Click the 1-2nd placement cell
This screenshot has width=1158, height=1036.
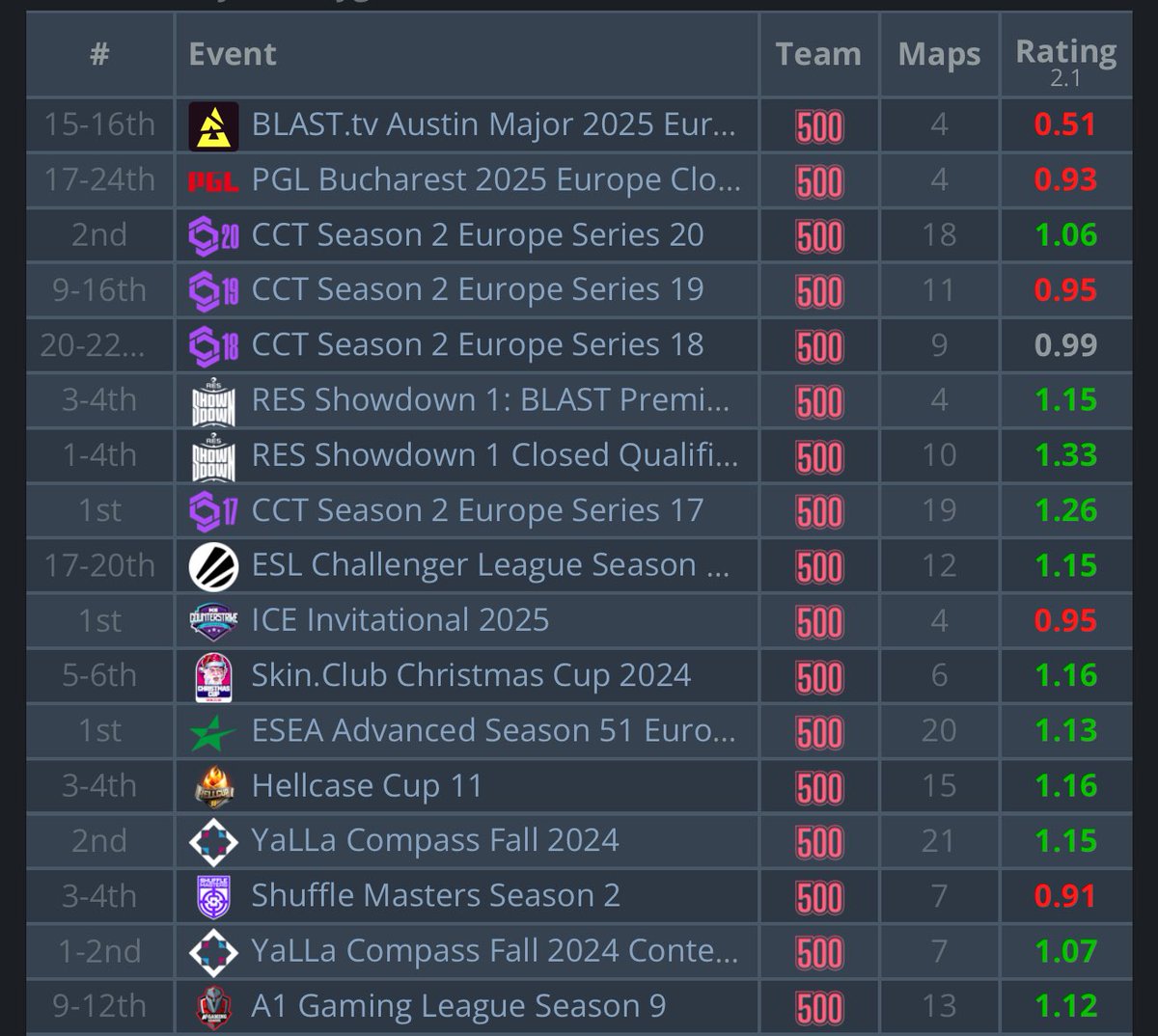click(x=99, y=951)
